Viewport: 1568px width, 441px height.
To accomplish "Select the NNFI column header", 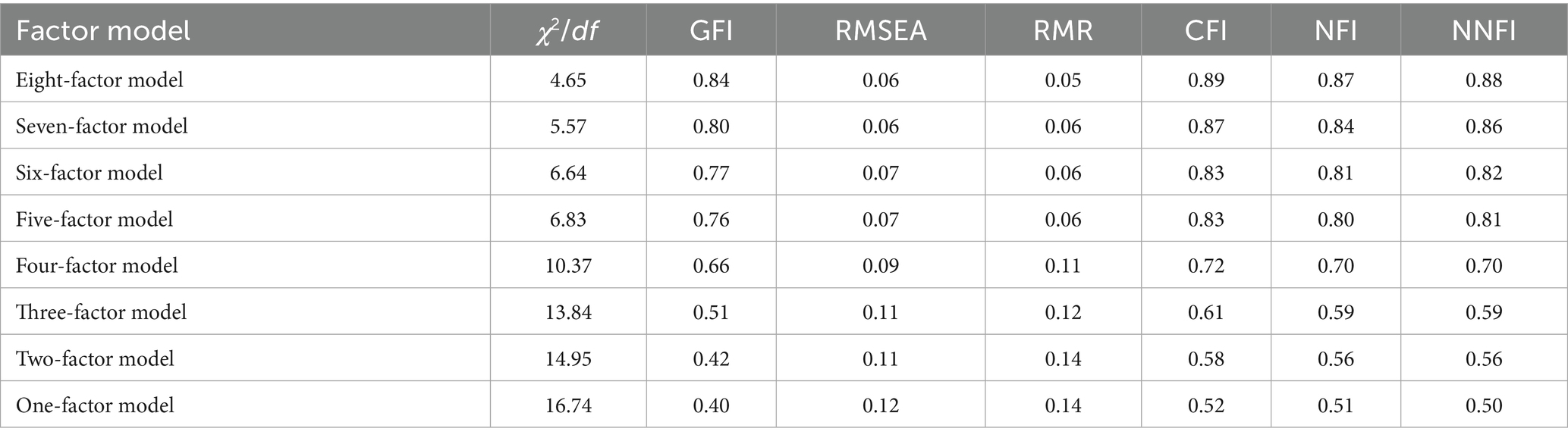I will (1483, 31).
